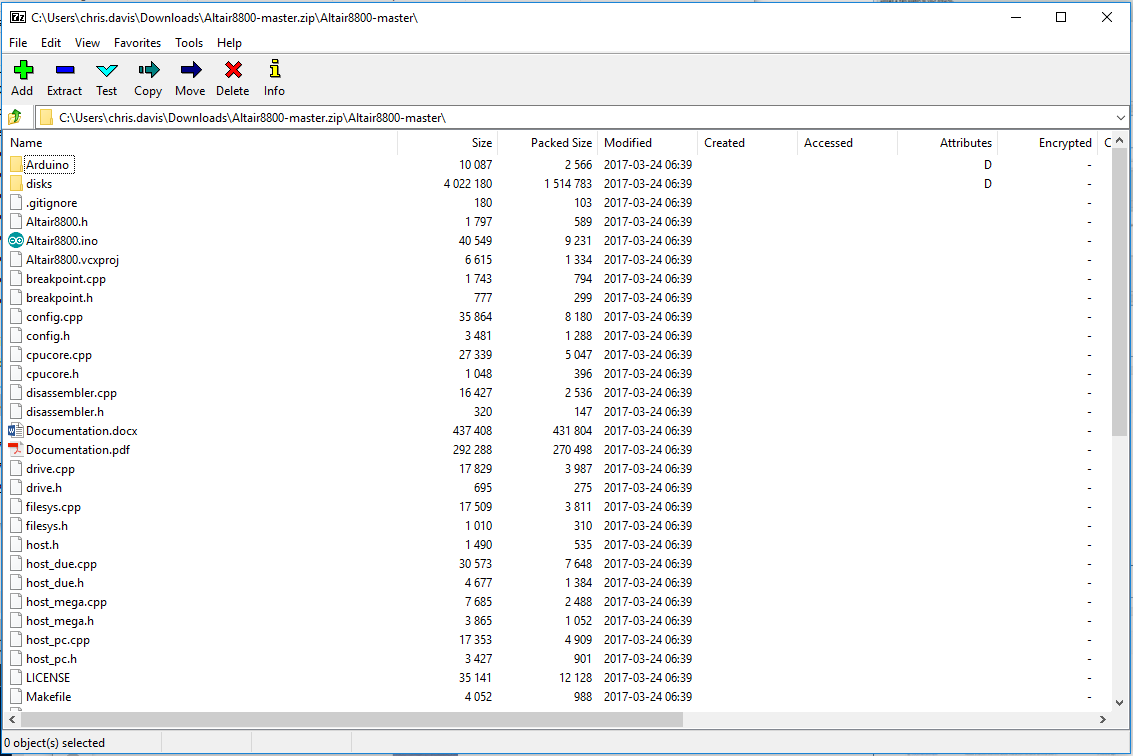Select the Altair8800.vcxproj file name
1133x756 pixels.
pos(72,259)
